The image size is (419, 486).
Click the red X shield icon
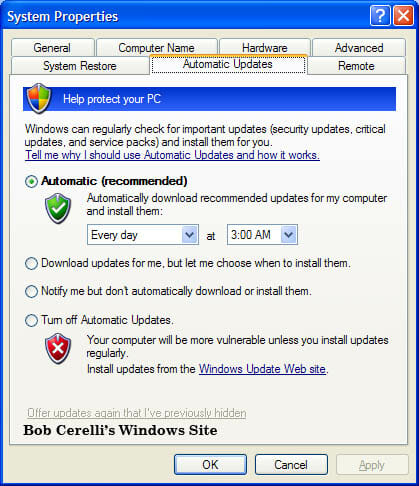[58, 348]
